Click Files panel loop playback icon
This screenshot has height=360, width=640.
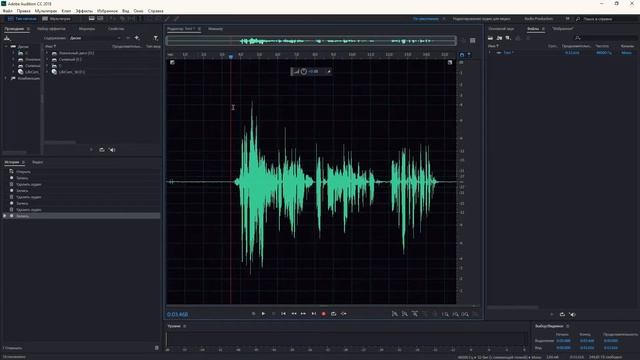coord(562,314)
